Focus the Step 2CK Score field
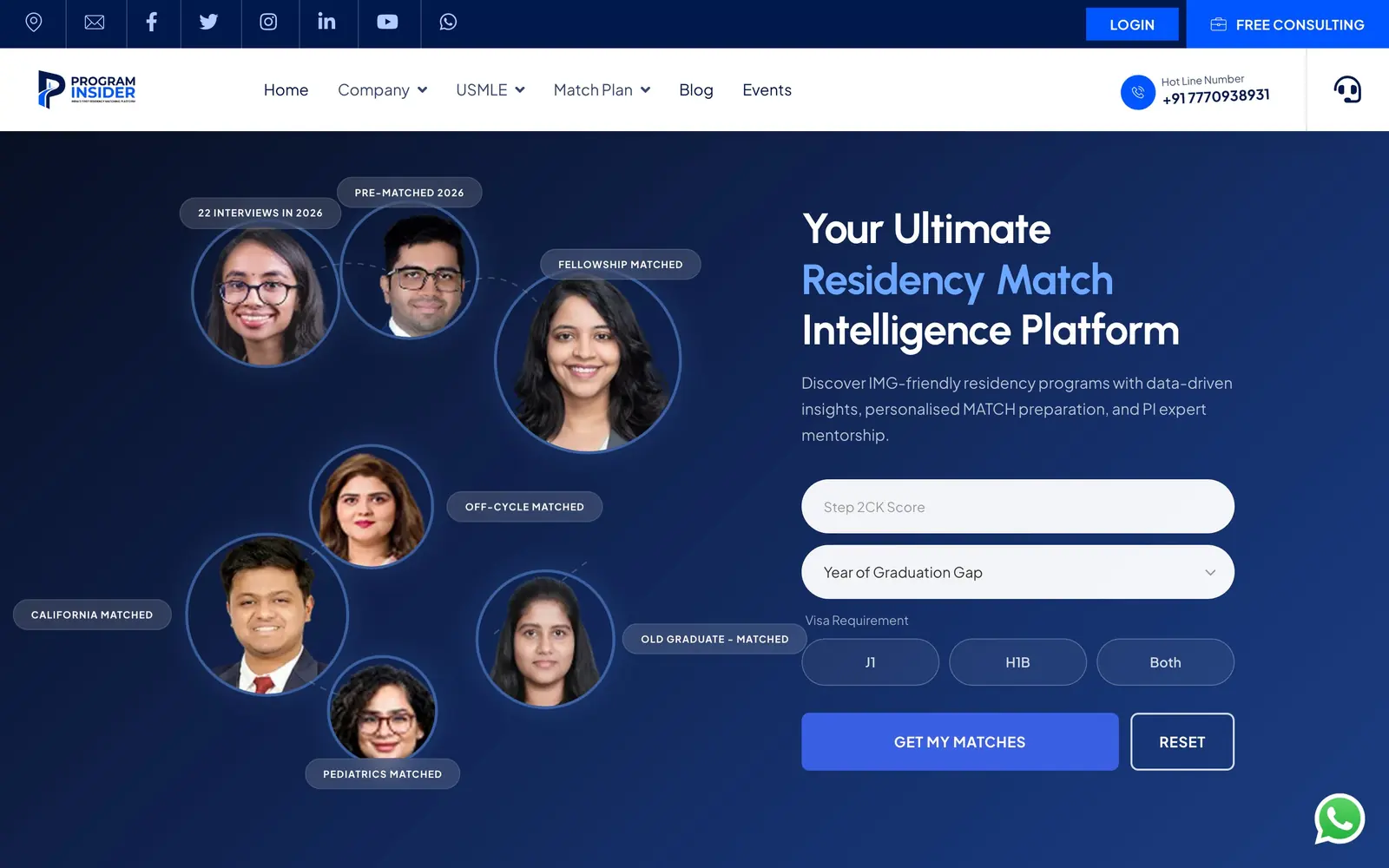Screen dimensions: 1389x868 (x=1017, y=507)
